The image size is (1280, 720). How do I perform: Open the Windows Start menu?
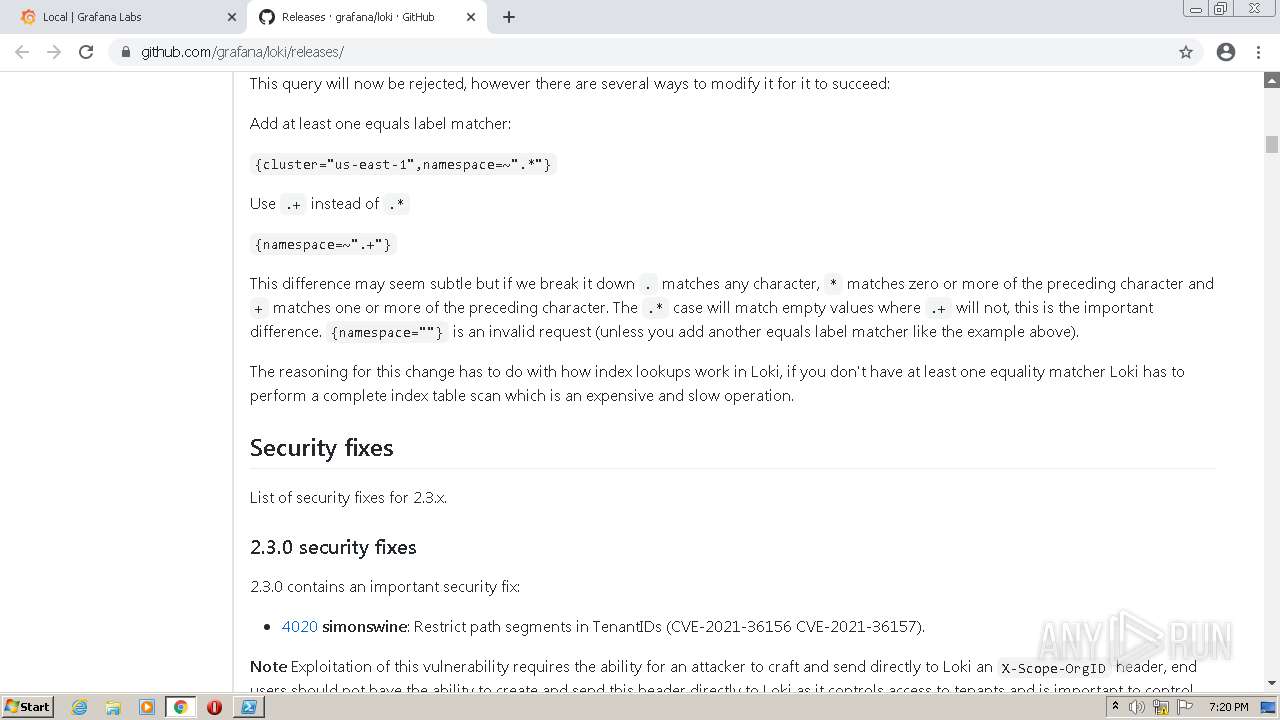[27, 707]
